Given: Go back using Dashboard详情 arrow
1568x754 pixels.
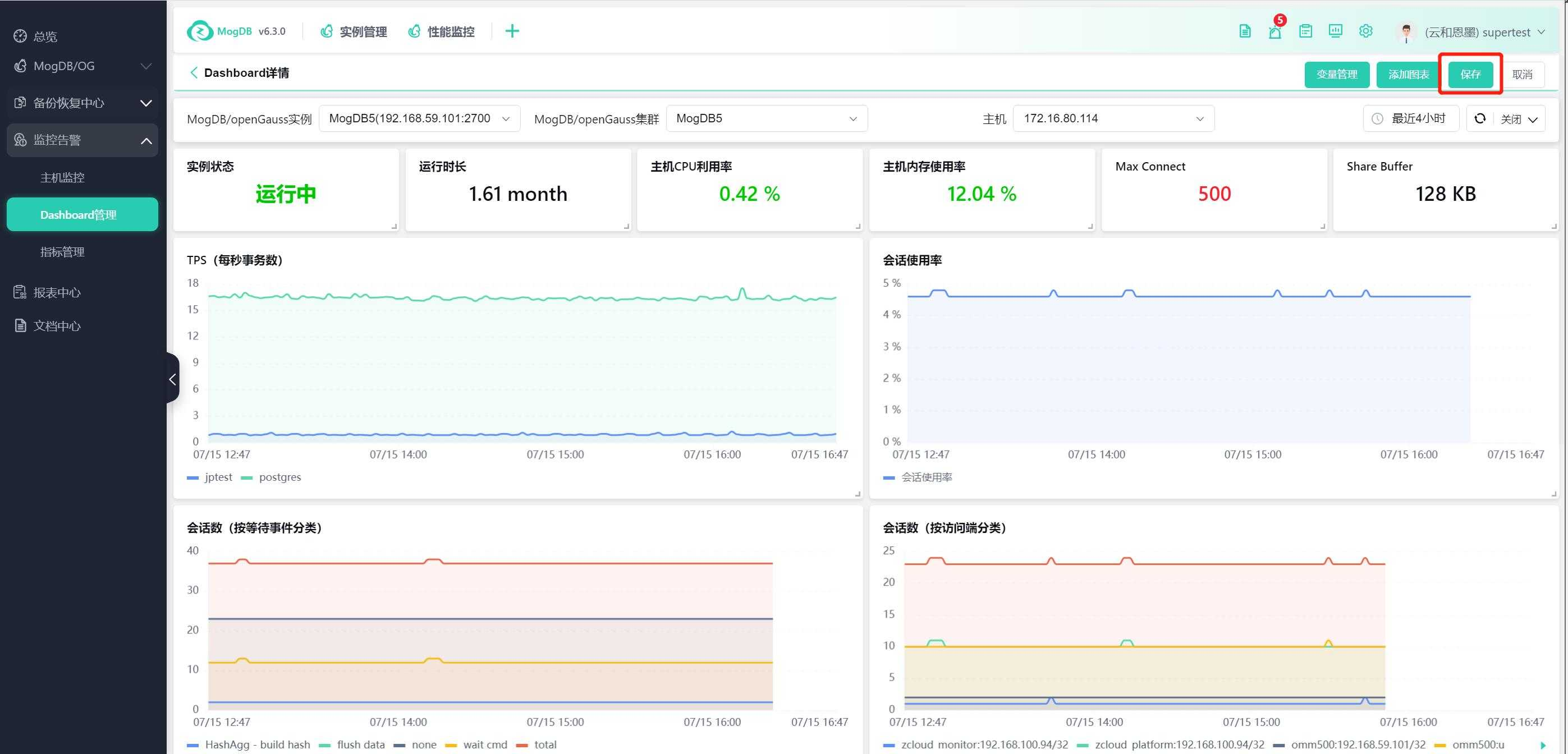Looking at the screenshot, I should pyautogui.click(x=194, y=73).
